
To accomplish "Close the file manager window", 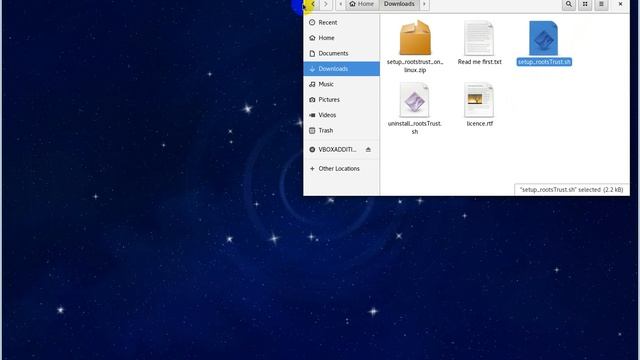I will (620, 4).
